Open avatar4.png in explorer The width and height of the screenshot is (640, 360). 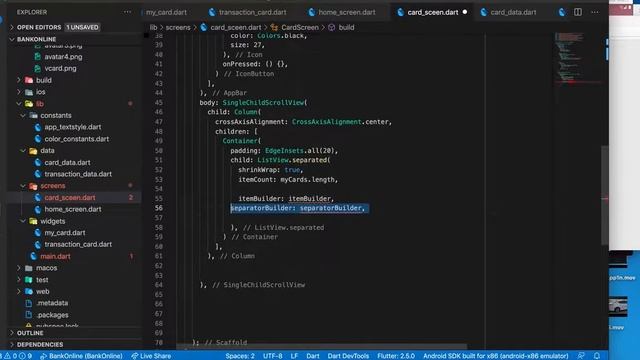[63, 57]
